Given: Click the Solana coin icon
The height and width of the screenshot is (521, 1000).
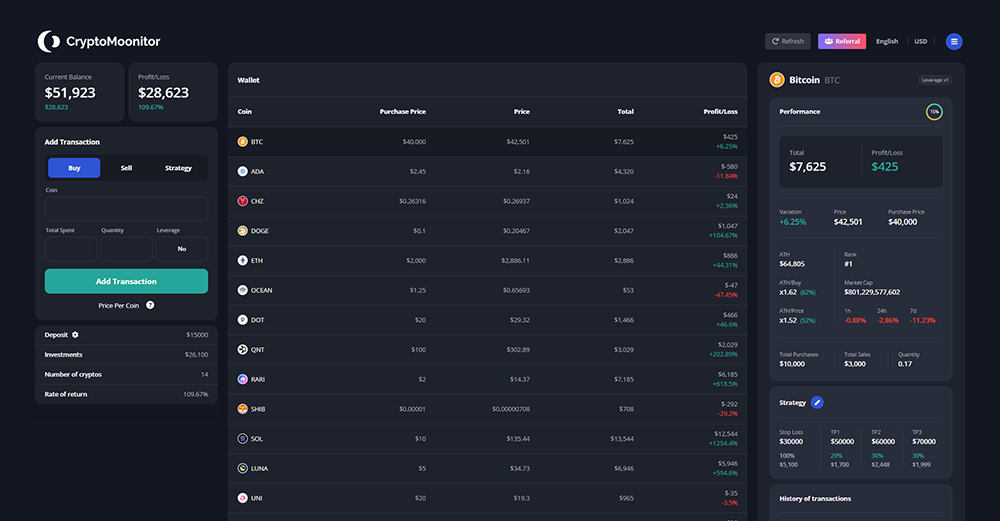Looking at the screenshot, I should tap(242, 439).
